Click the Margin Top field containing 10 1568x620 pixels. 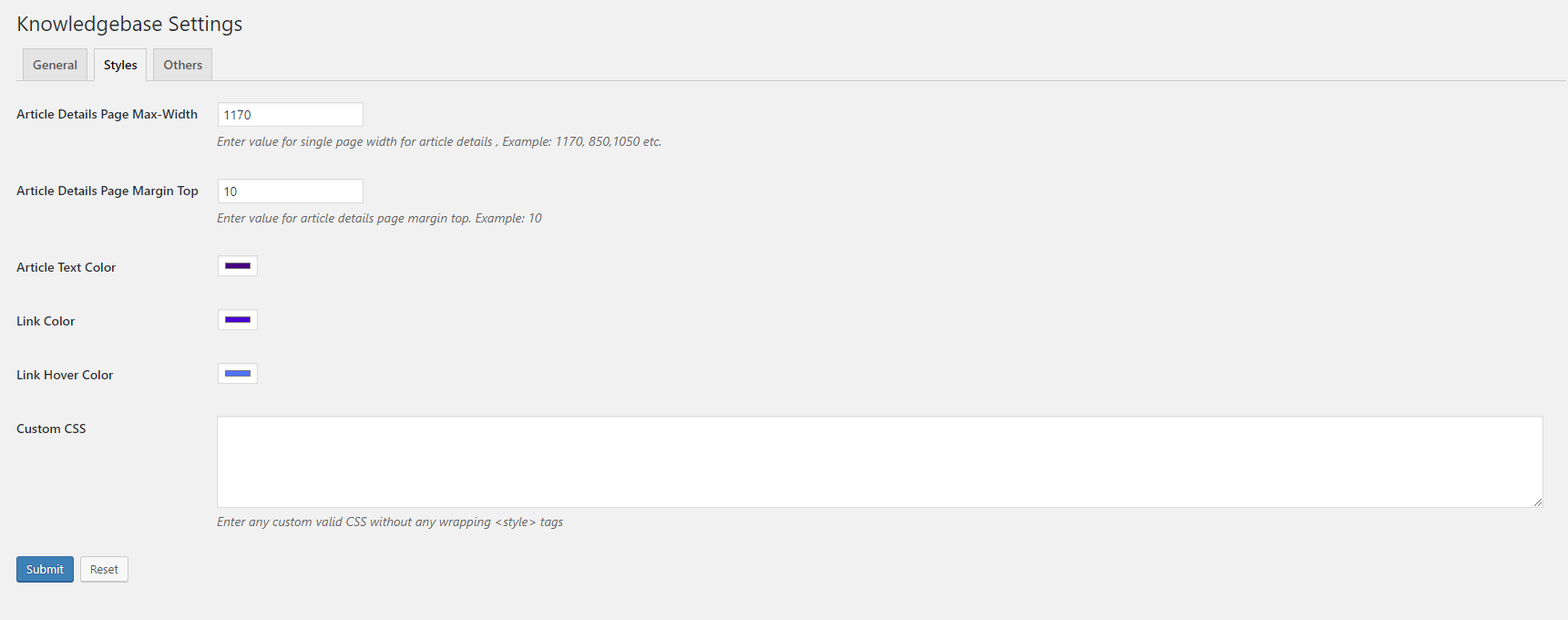click(x=291, y=191)
